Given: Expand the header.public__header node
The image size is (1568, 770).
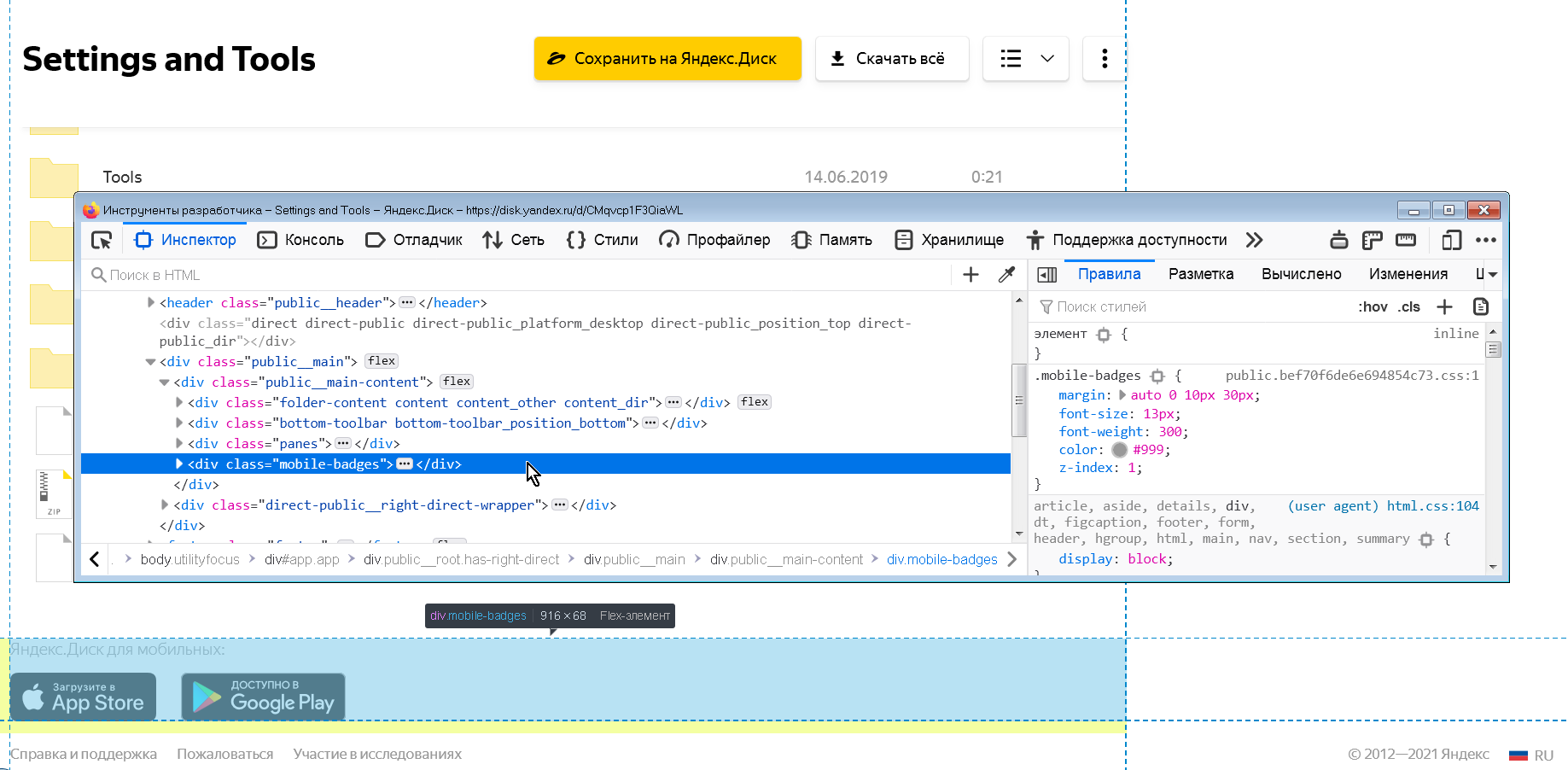Looking at the screenshot, I should [149, 302].
